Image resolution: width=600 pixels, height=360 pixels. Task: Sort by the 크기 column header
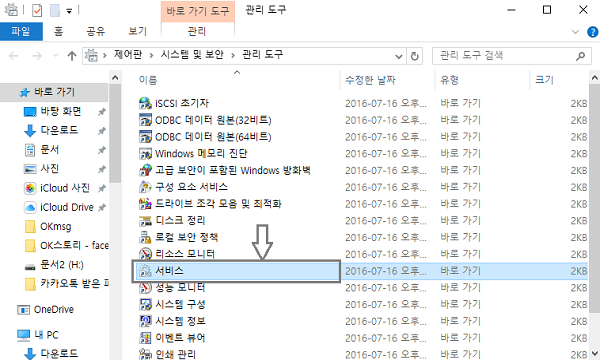[x=544, y=80]
